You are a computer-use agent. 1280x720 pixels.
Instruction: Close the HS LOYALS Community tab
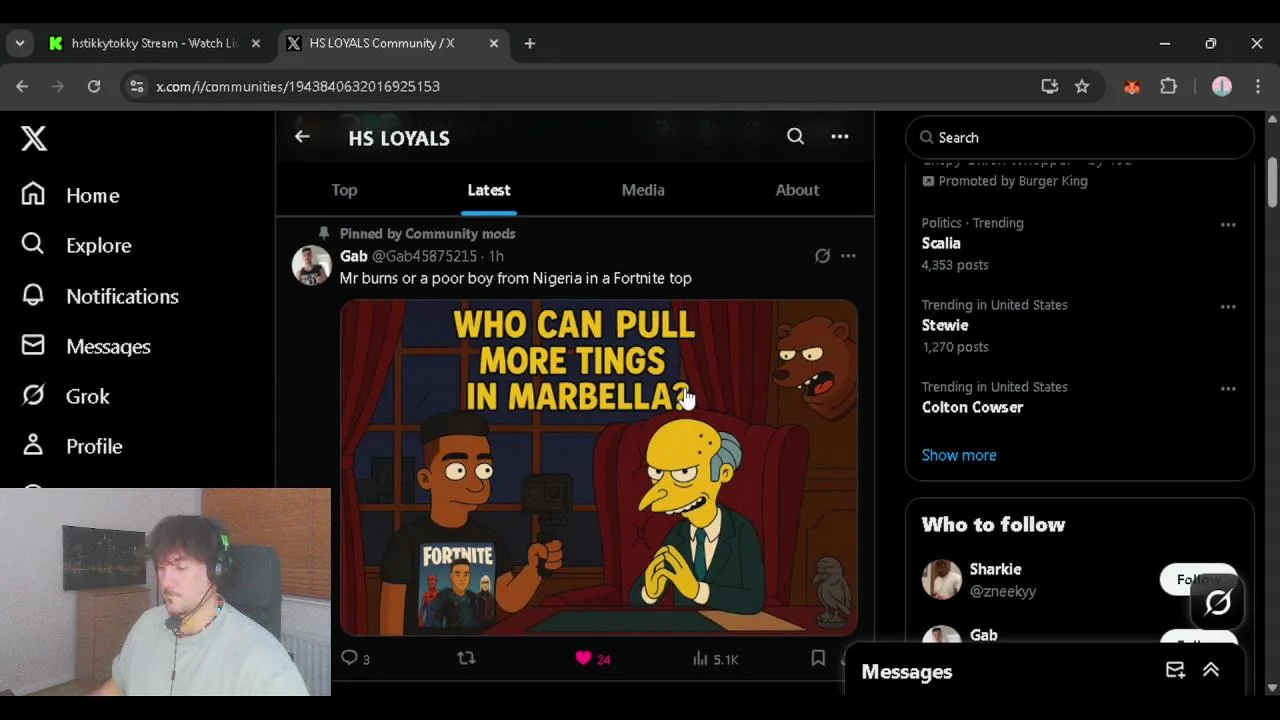[x=494, y=43]
